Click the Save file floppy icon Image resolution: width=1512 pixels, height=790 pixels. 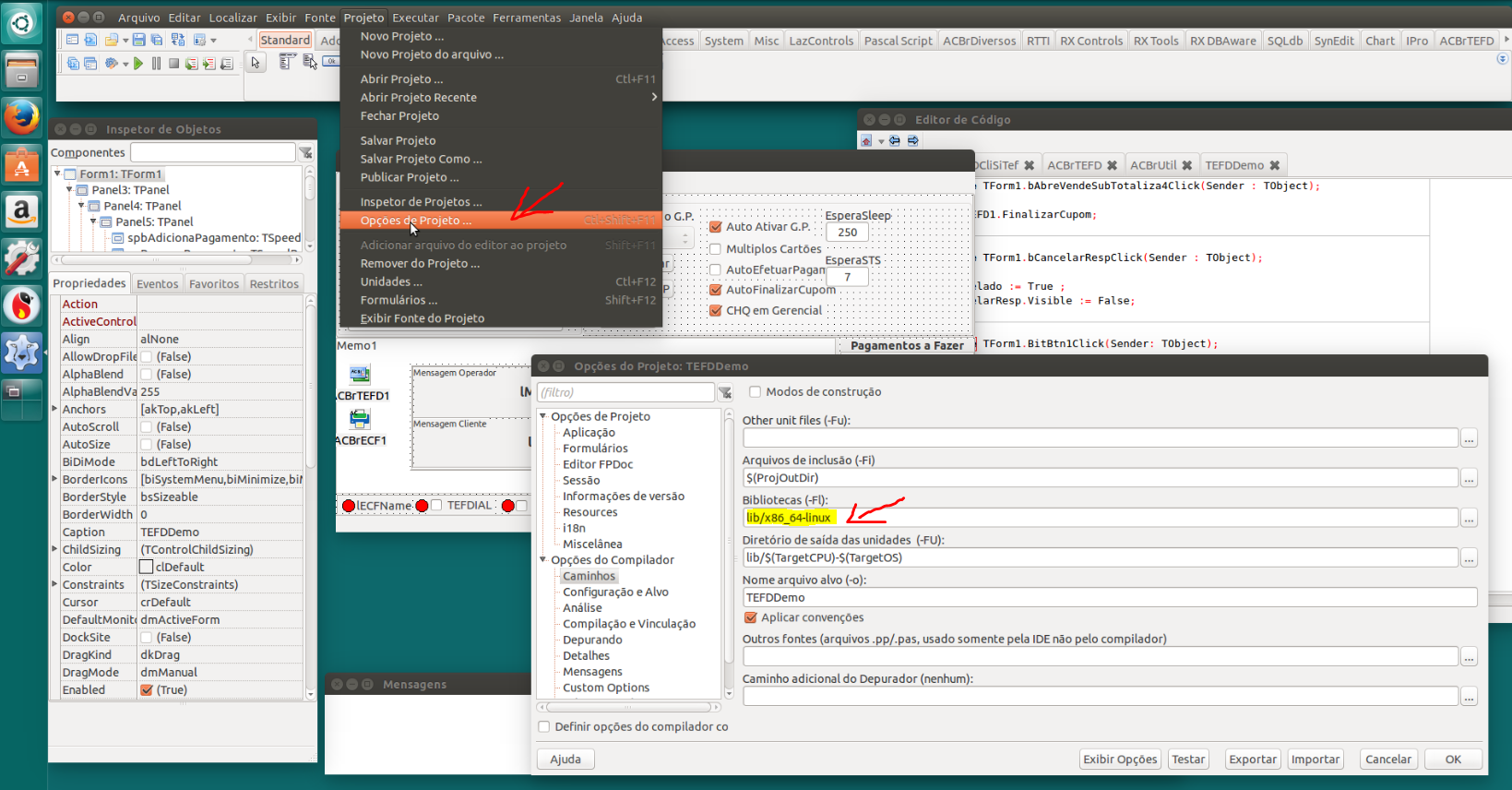pyautogui.click(x=139, y=40)
